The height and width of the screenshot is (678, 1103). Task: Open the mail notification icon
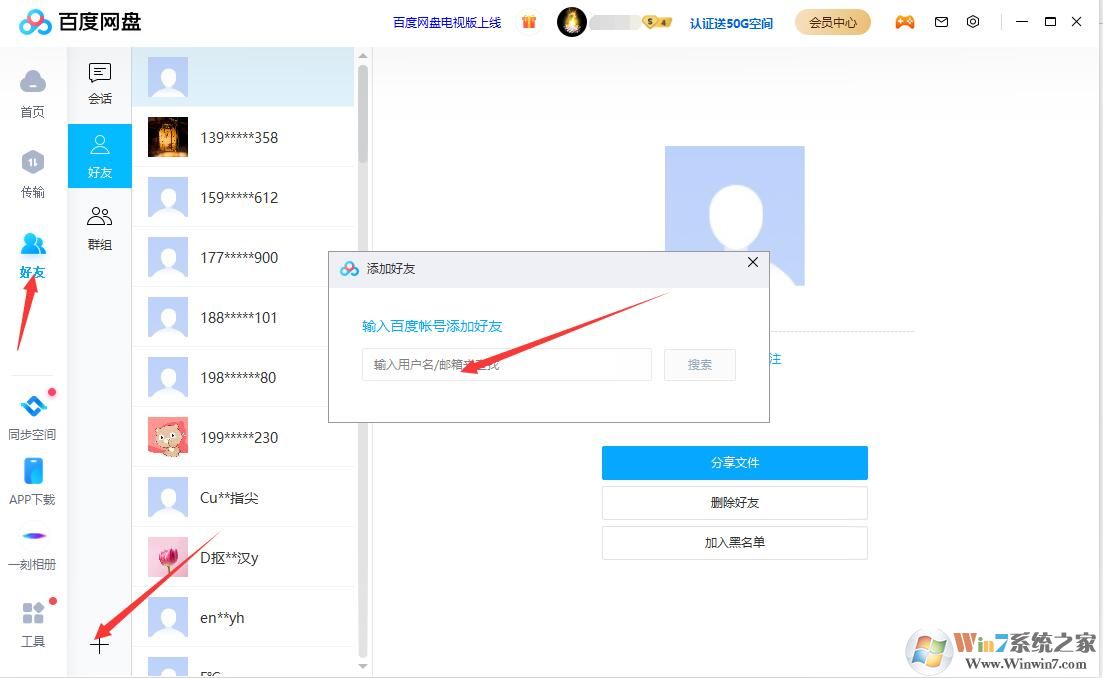click(x=940, y=21)
